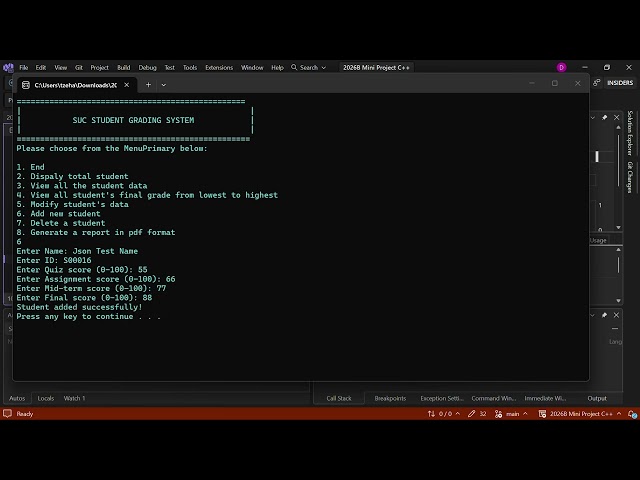Click the magnifier Search icon in menu bar
The width and height of the screenshot is (640, 480).
(x=294, y=67)
